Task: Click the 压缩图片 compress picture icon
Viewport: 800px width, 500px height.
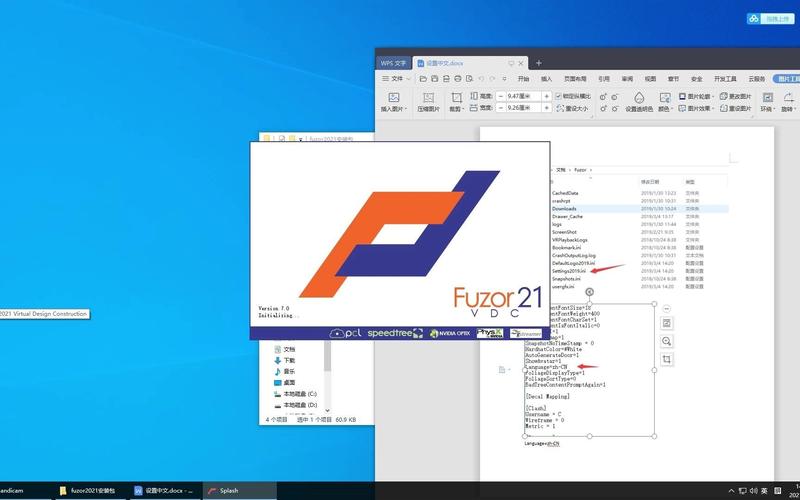Action: (x=429, y=102)
